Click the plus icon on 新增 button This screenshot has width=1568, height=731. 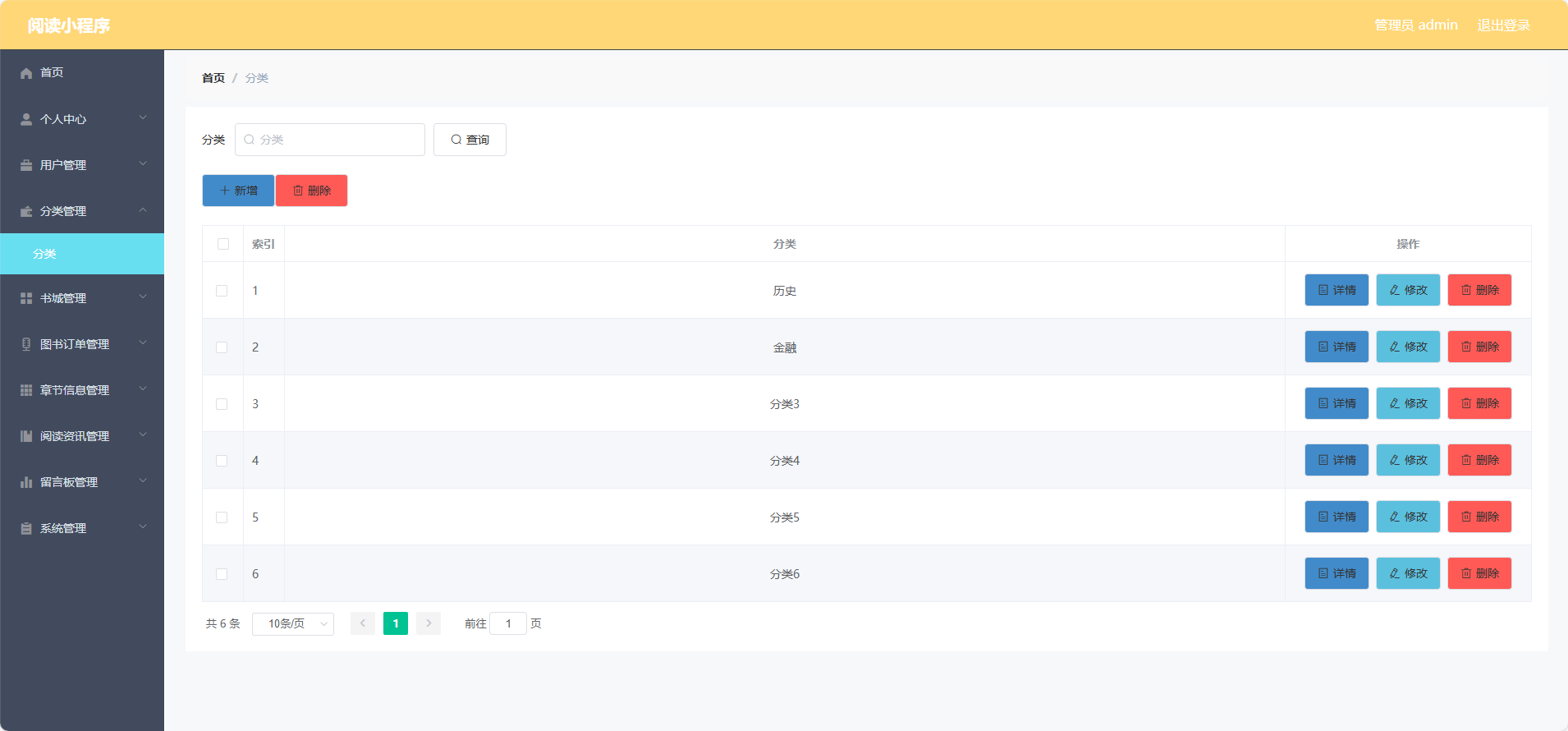click(x=225, y=191)
